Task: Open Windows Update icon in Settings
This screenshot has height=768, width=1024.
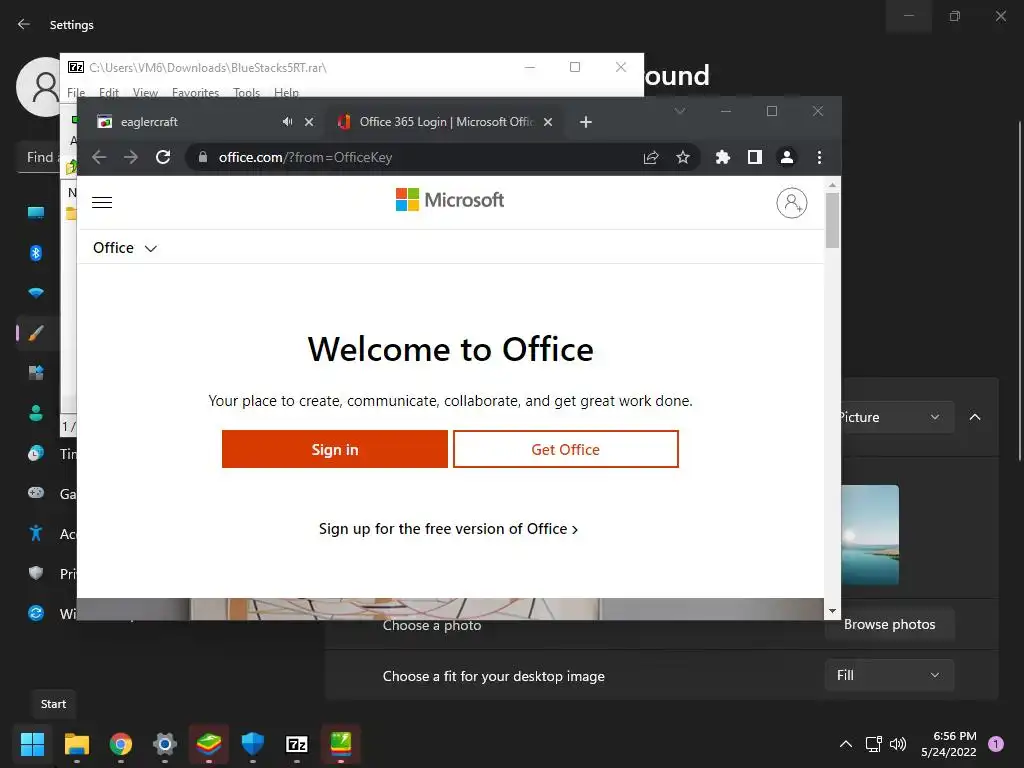Action: tap(36, 613)
